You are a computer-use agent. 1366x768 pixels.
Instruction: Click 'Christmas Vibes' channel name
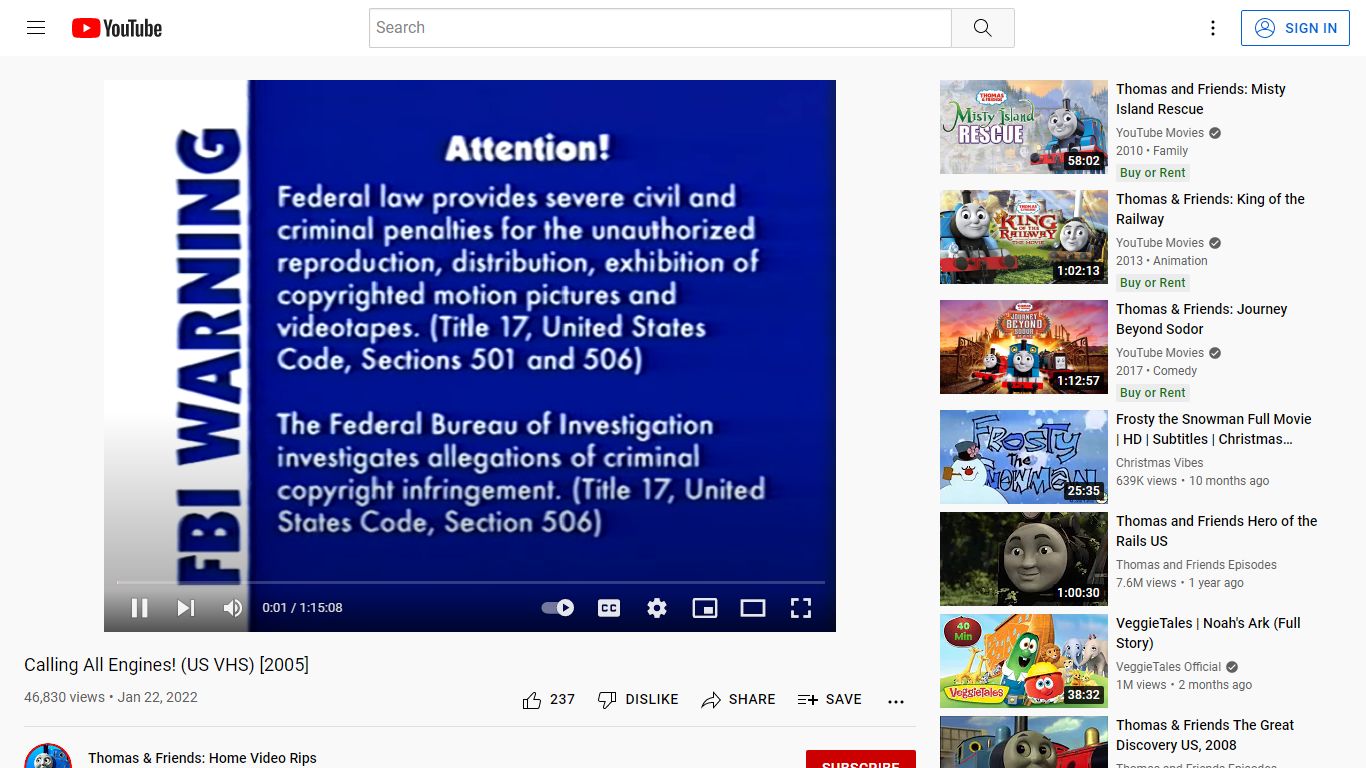(x=1159, y=463)
